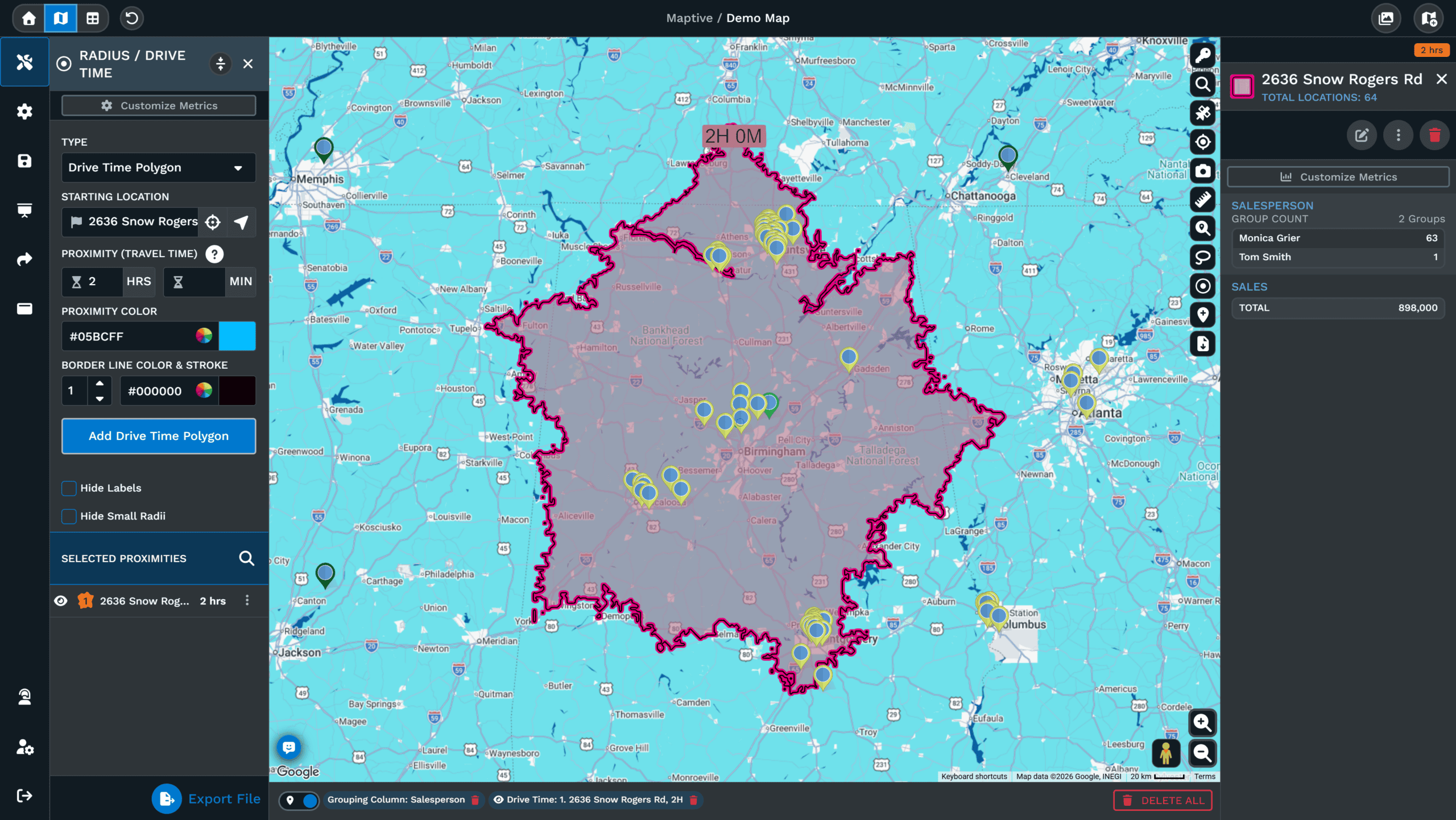The image size is (1456, 820).
Task: Open proximity color wheel picker
Action: [x=204, y=336]
